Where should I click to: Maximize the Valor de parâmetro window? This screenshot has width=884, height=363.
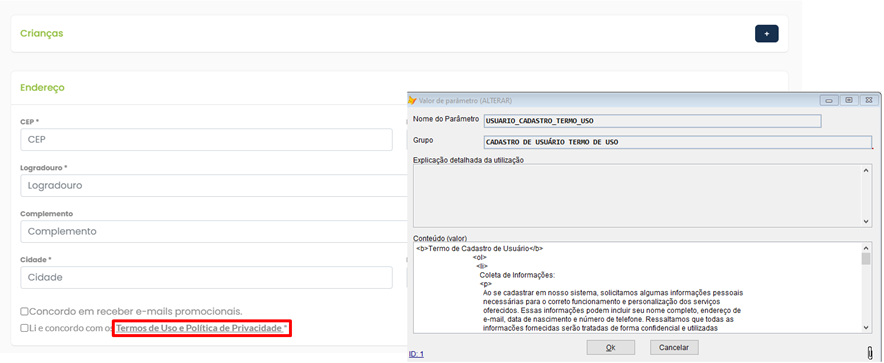848,100
